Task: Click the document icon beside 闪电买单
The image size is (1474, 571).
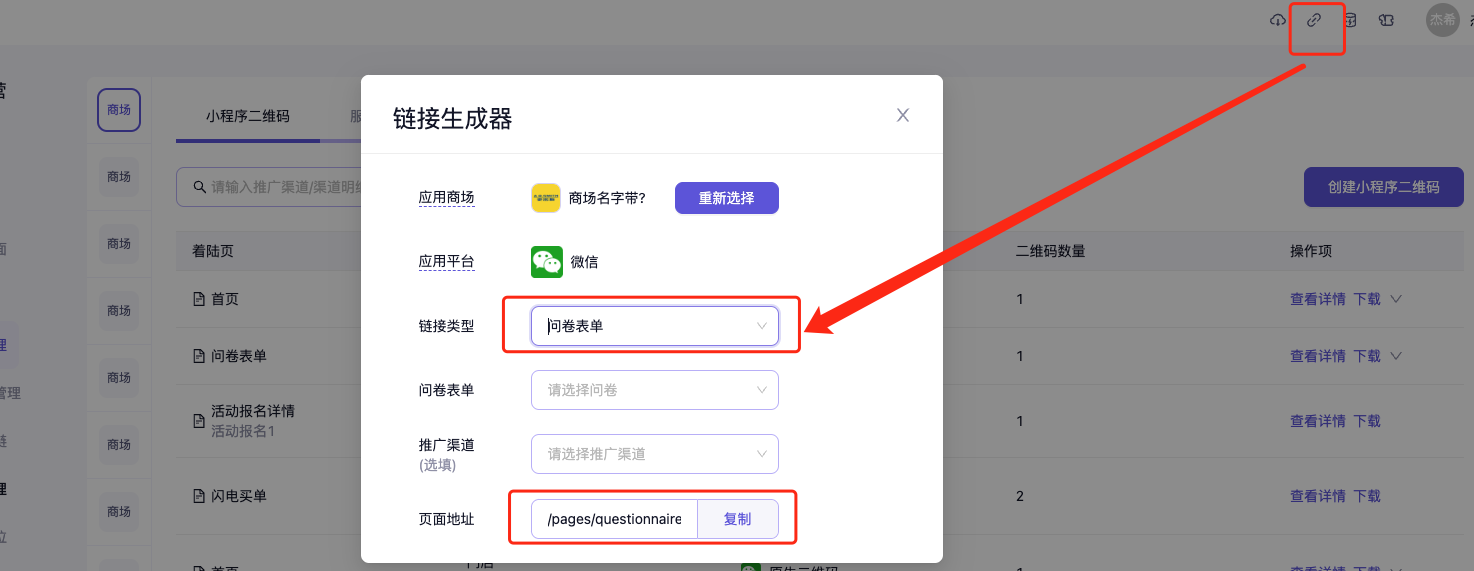Action: [x=198, y=496]
